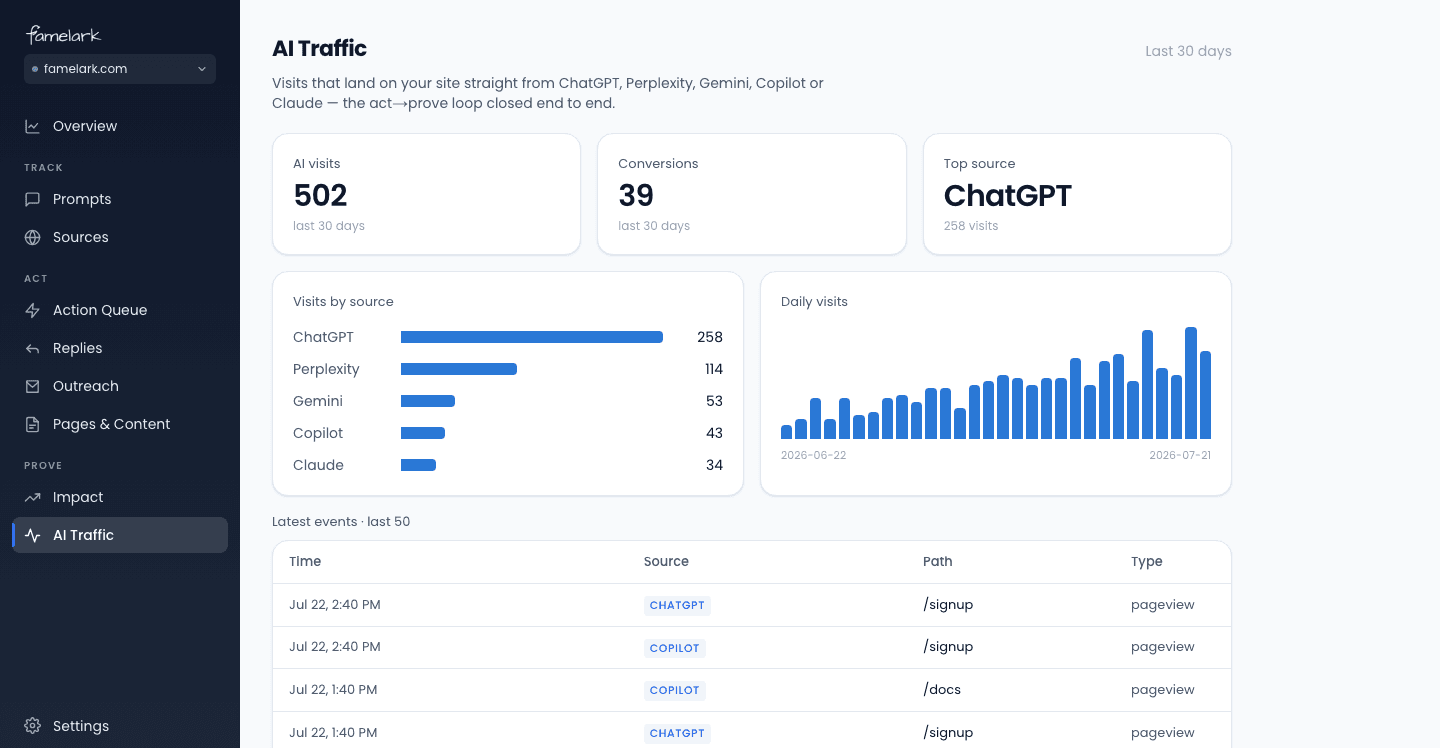Screen dimensions: 1440x748
Task: Click the Perplexity bar in Visits by source
Action: (459, 369)
